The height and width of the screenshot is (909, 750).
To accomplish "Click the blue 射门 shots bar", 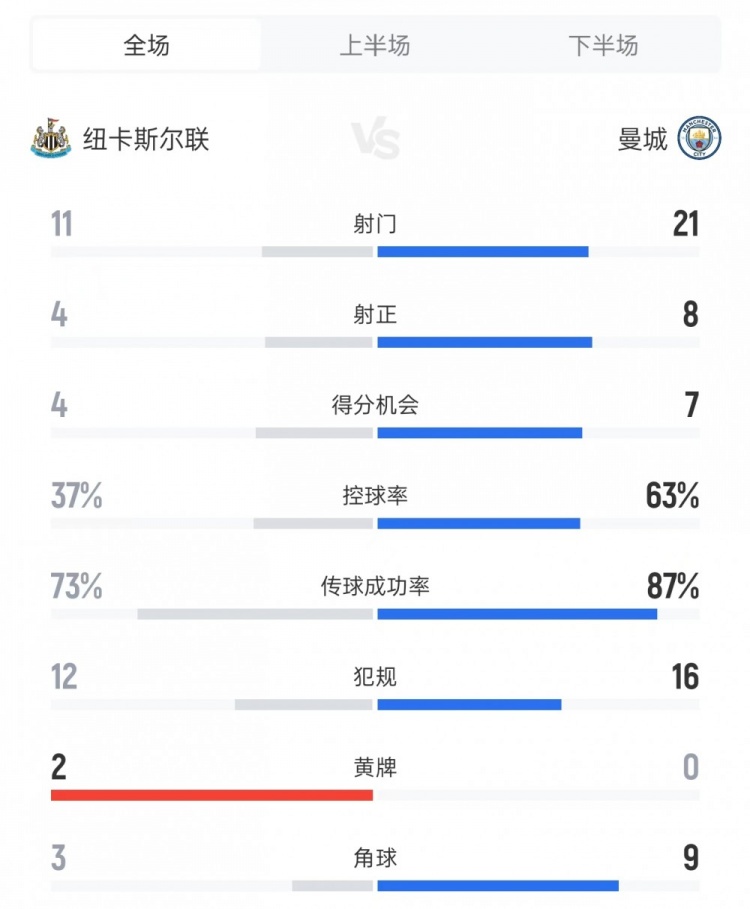I will [483, 252].
